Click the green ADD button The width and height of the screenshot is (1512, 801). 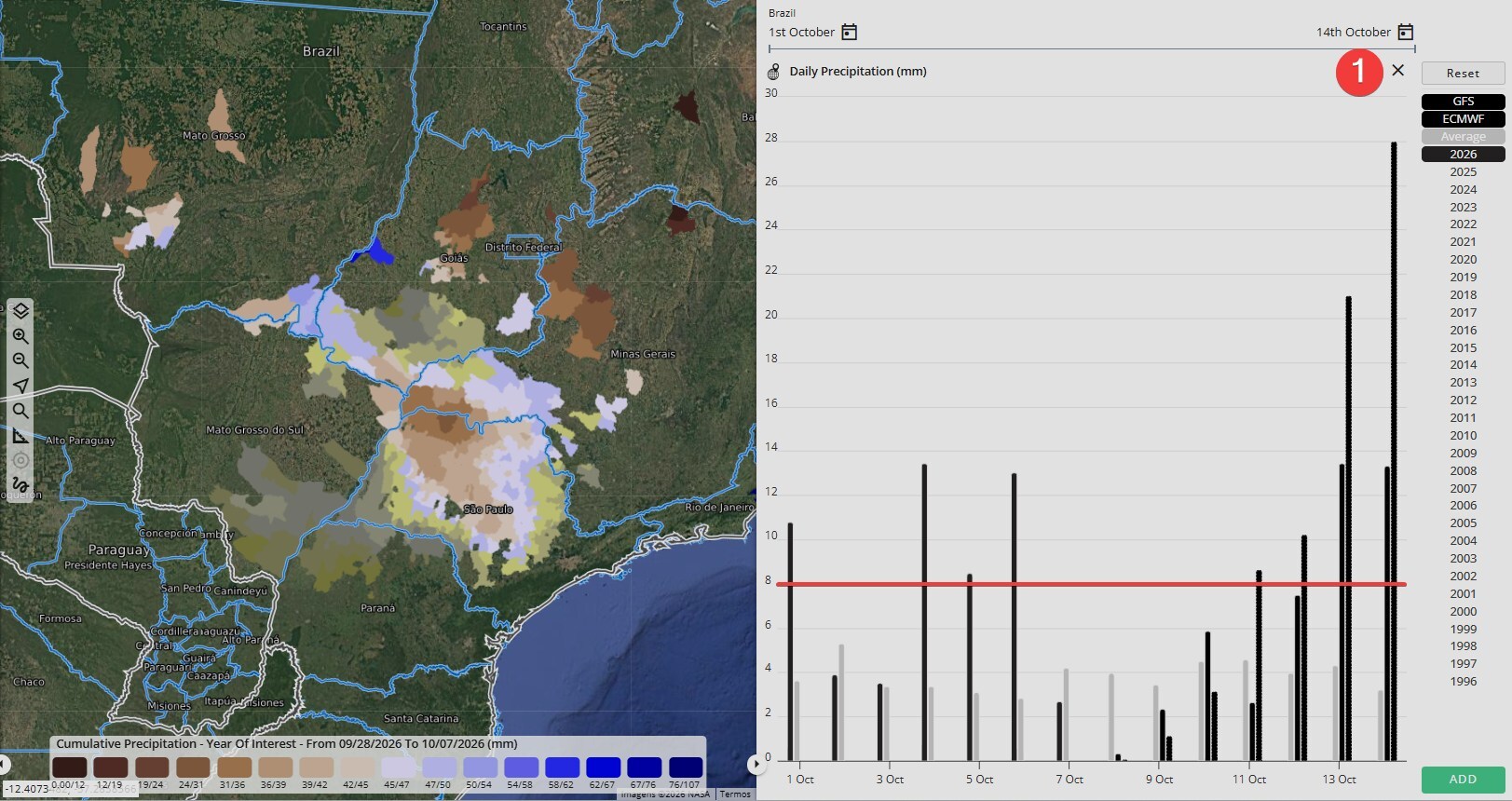[1463, 780]
